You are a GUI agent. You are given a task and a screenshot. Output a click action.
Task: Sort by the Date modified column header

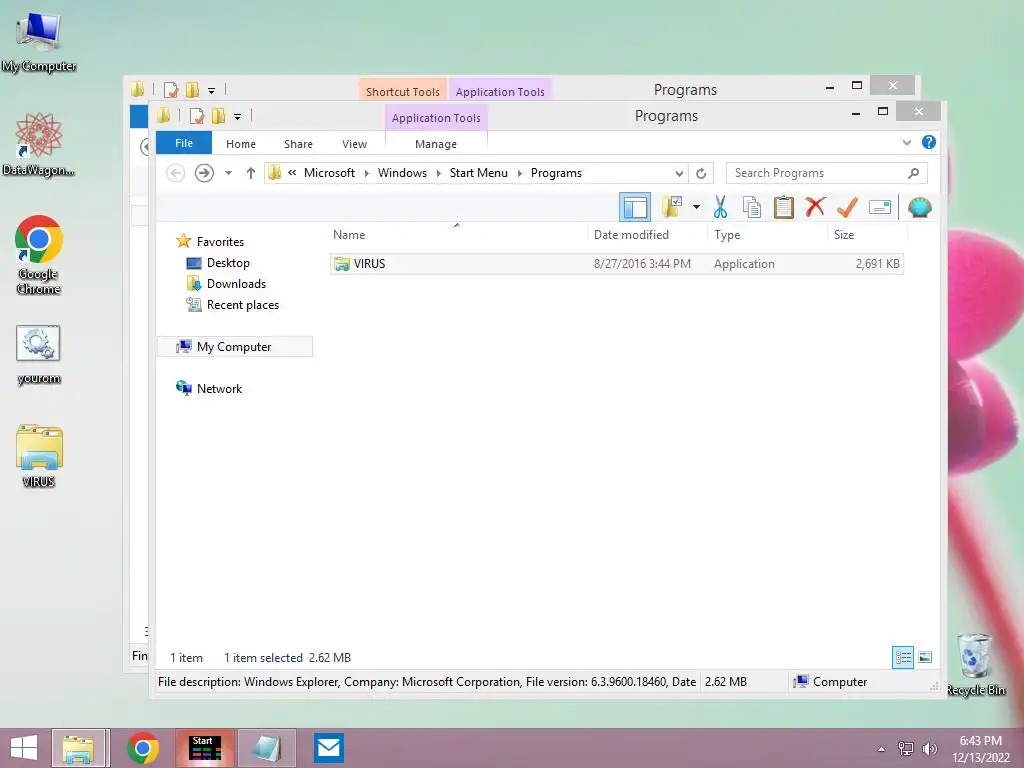click(x=632, y=234)
